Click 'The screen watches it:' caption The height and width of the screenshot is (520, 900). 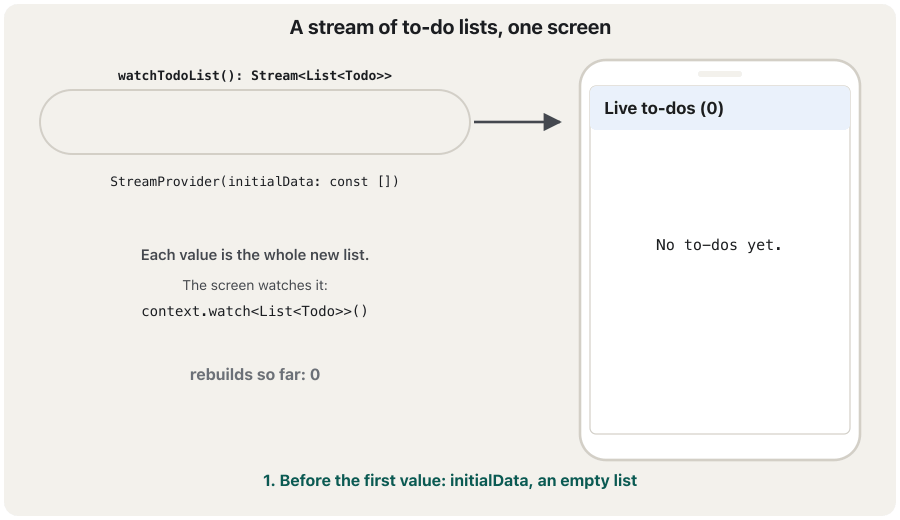(255, 285)
